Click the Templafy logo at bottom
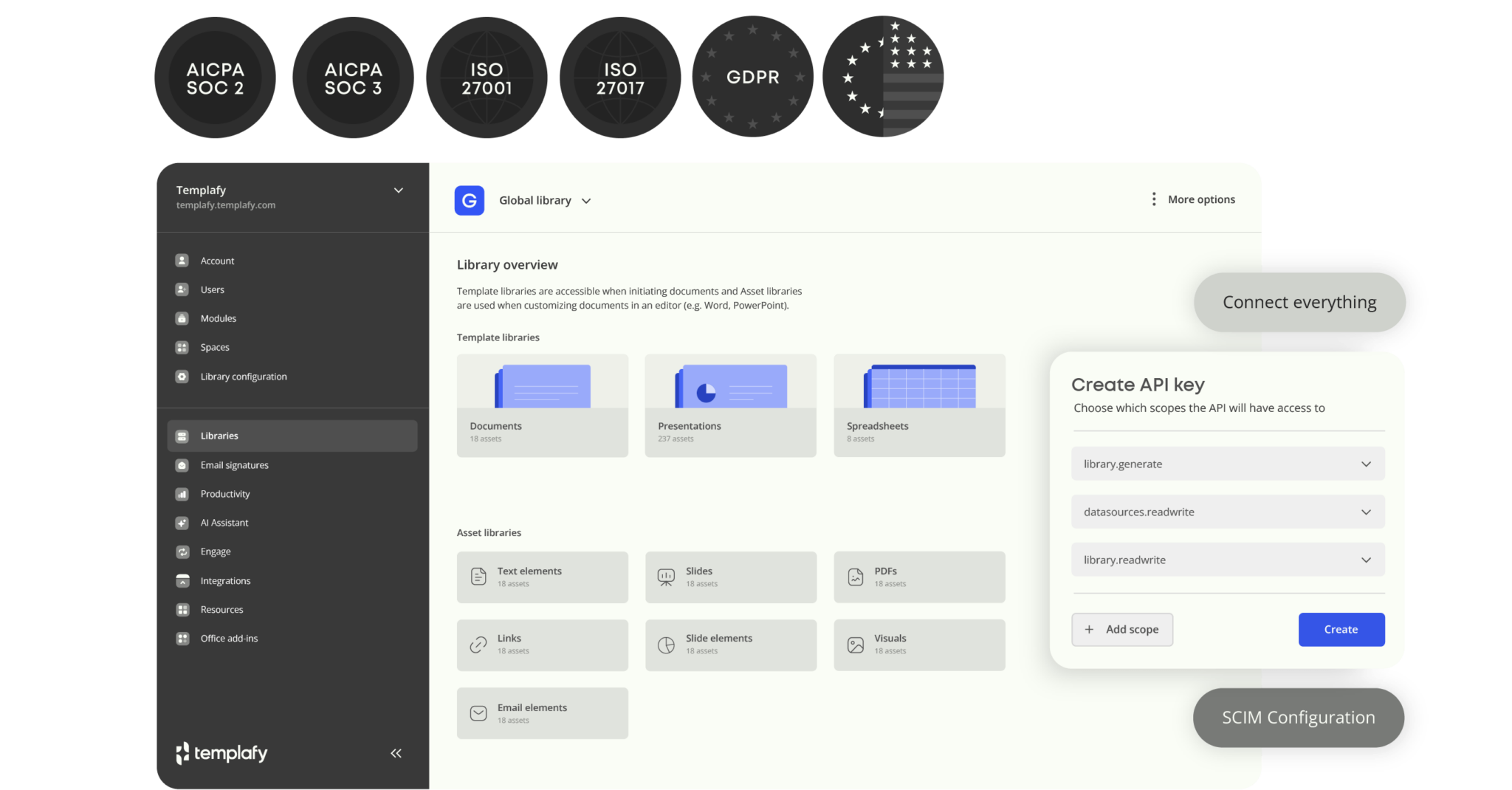The image size is (1512, 790). point(220,752)
